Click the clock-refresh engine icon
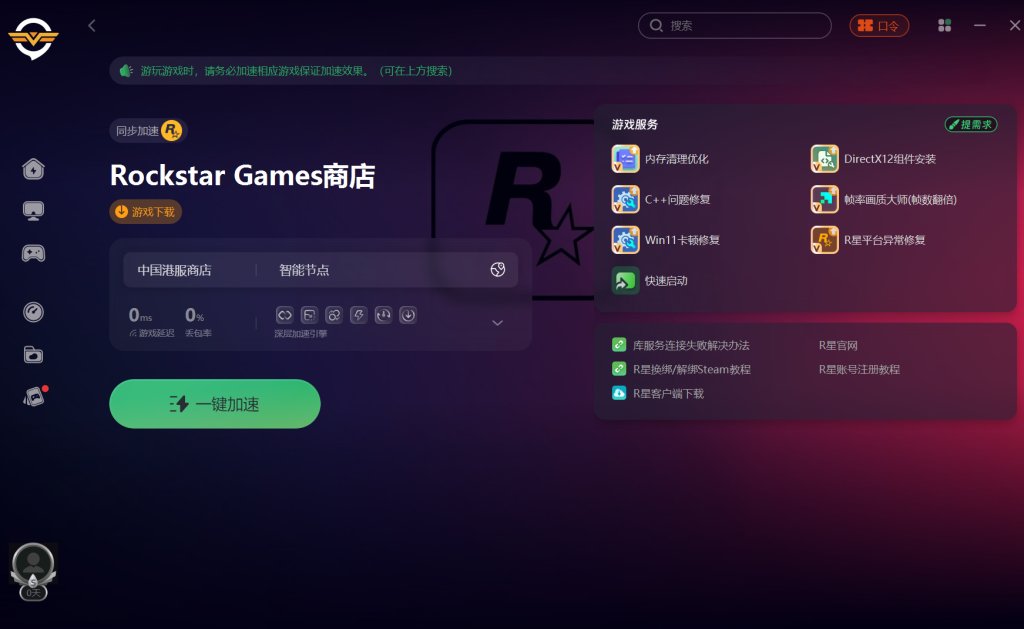This screenshot has height=629, width=1024. pyautogui.click(x=383, y=315)
